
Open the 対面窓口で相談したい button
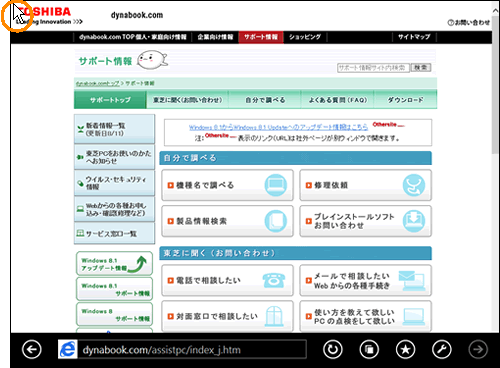(x=227, y=316)
